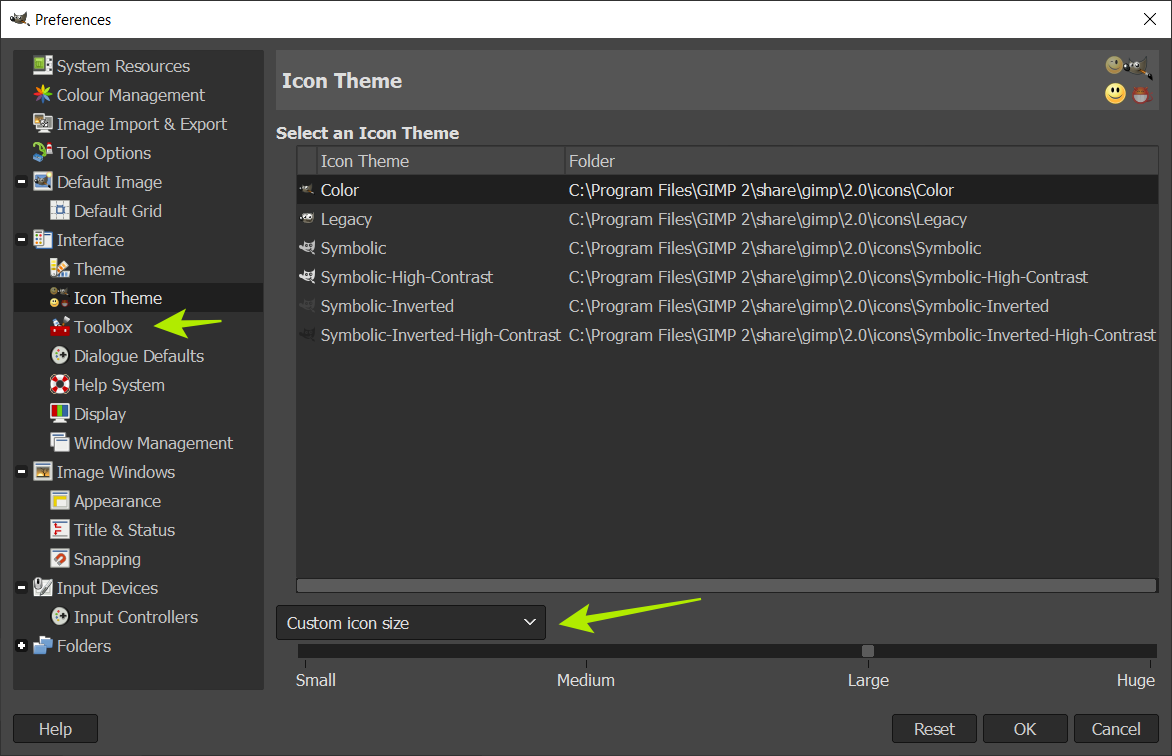Select the Toolbox preferences page
The image size is (1172, 756).
(103, 327)
